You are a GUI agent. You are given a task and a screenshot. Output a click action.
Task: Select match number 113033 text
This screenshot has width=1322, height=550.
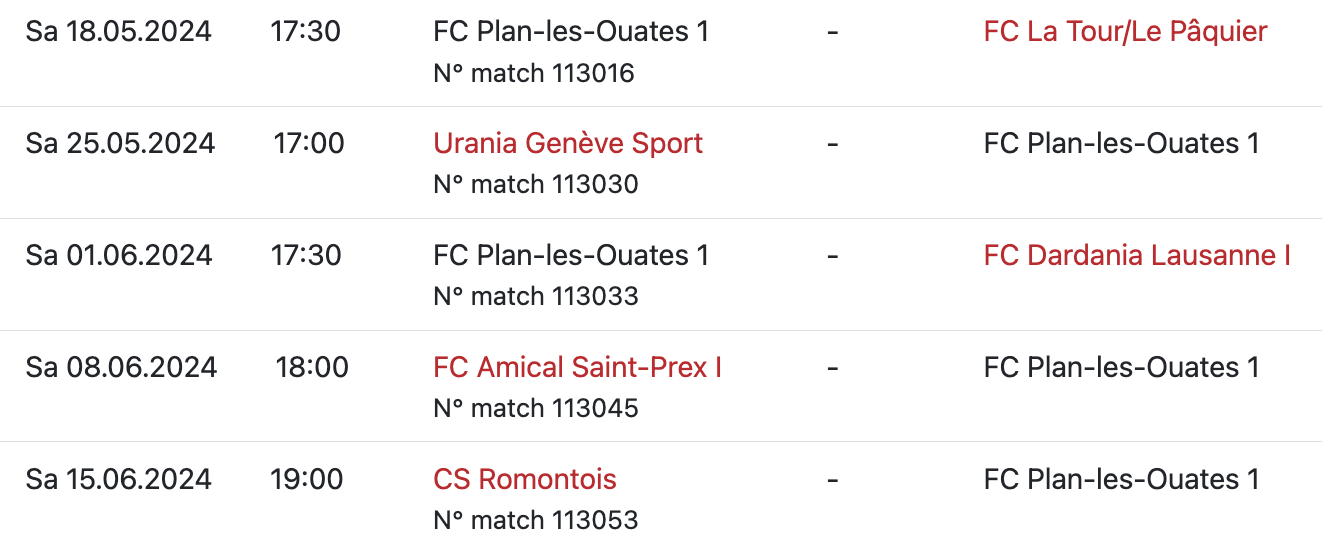coord(536,297)
